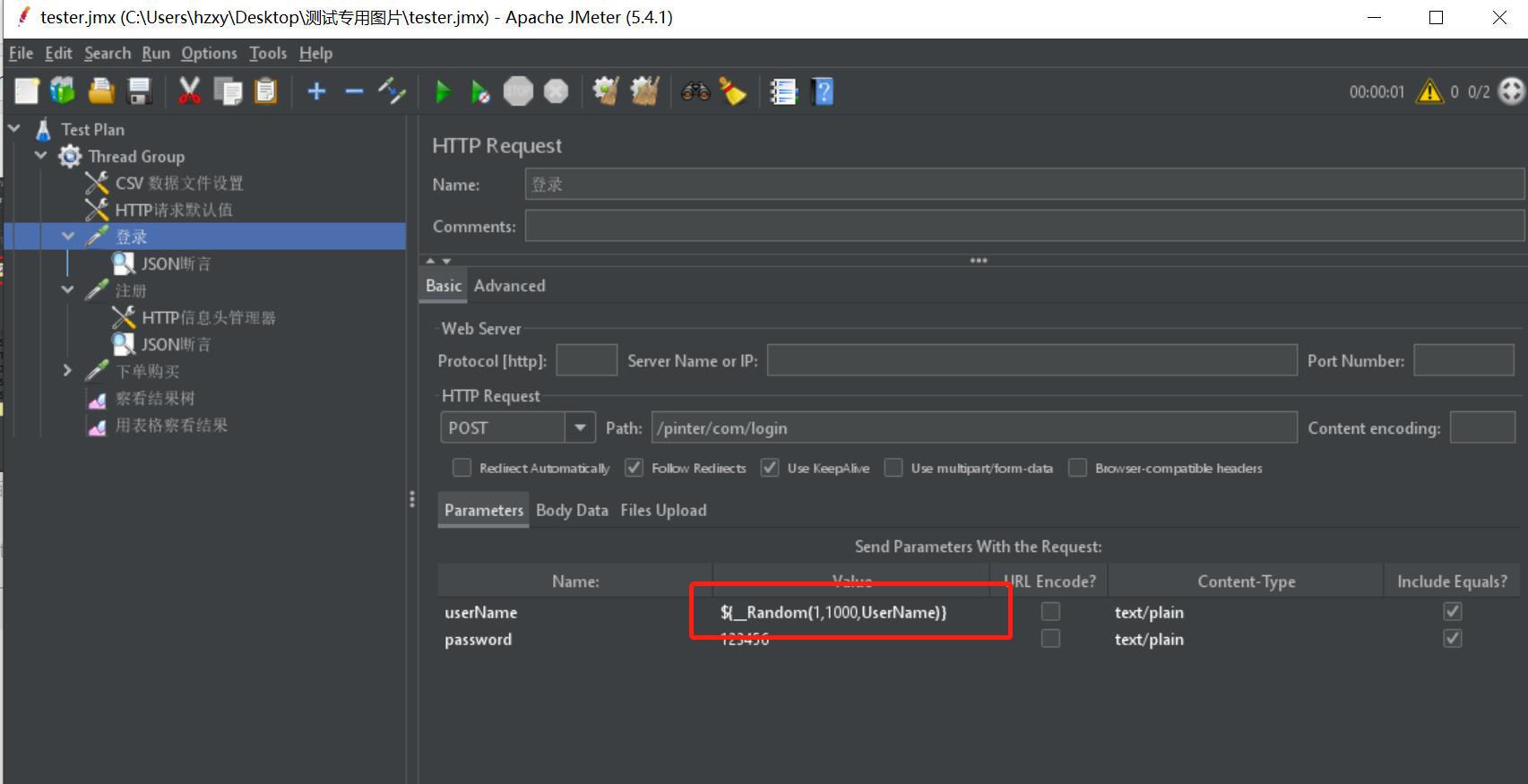Image resolution: width=1528 pixels, height=784 pixels.
Task: Click the Port Number field
Action: pos(1463,360)
